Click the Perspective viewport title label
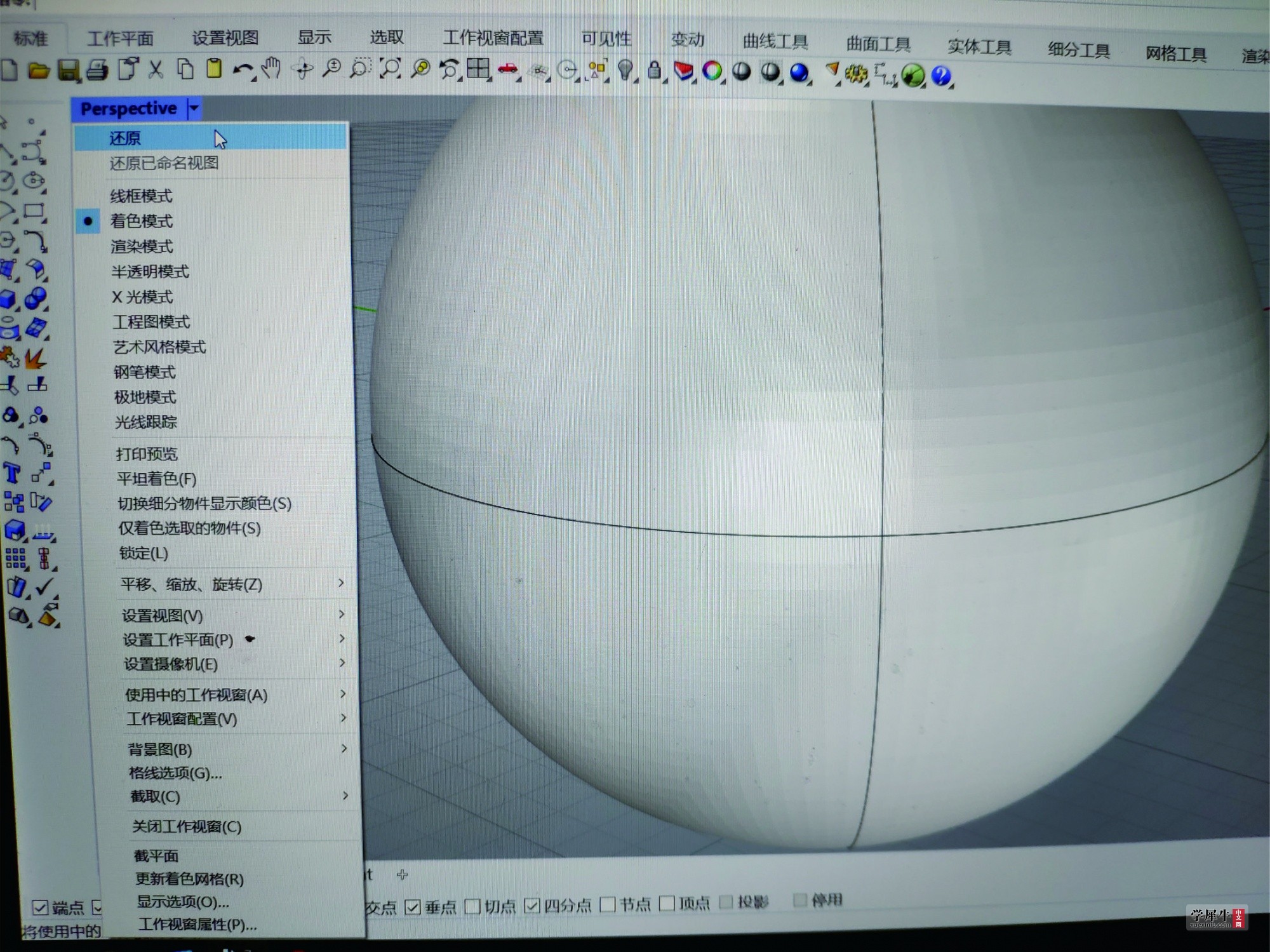Image resolution: width=1270 pixels, height=952 pixels. click(x=129, y=109)
